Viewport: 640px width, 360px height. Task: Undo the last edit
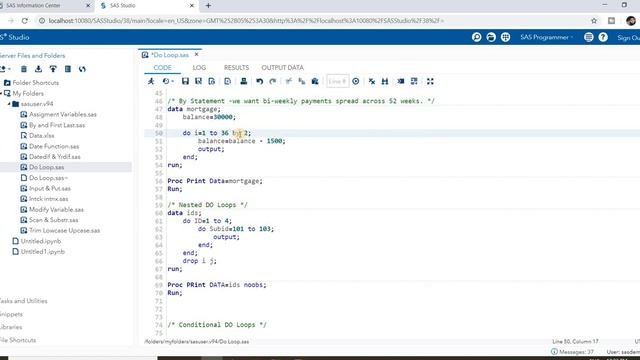[x=260, y=81]
